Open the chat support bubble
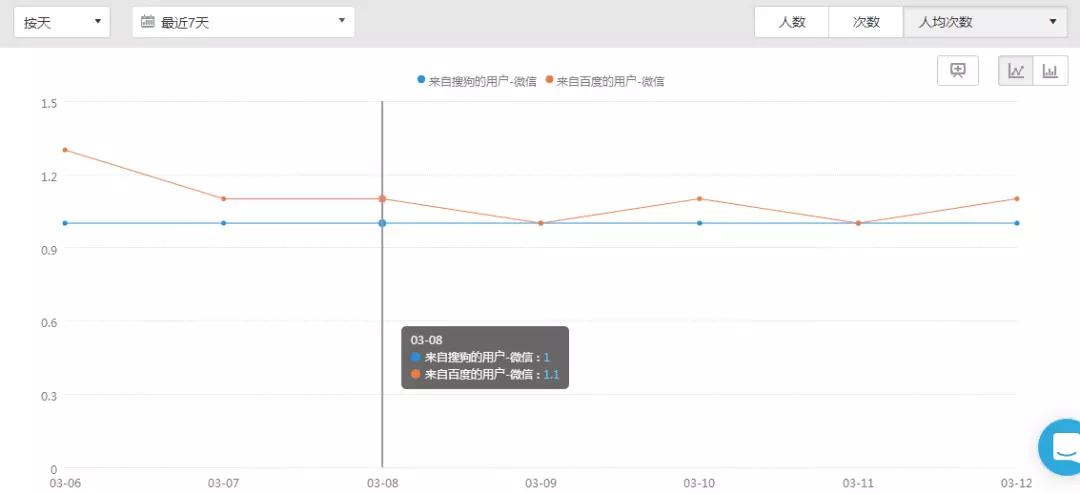 pyautogui.click(x=1061, y=446)
